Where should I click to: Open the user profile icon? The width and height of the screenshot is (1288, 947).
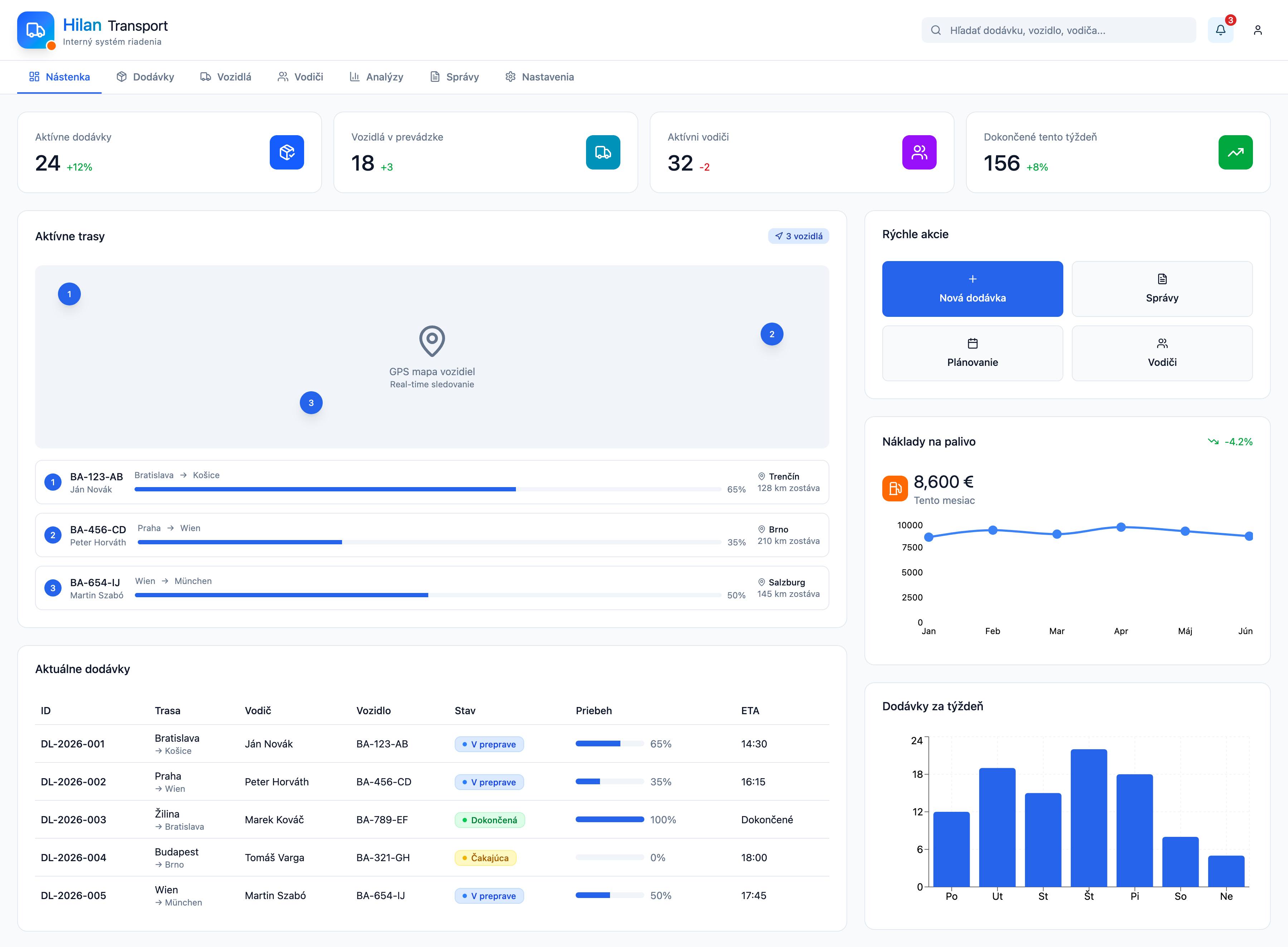click(1258, 30)
